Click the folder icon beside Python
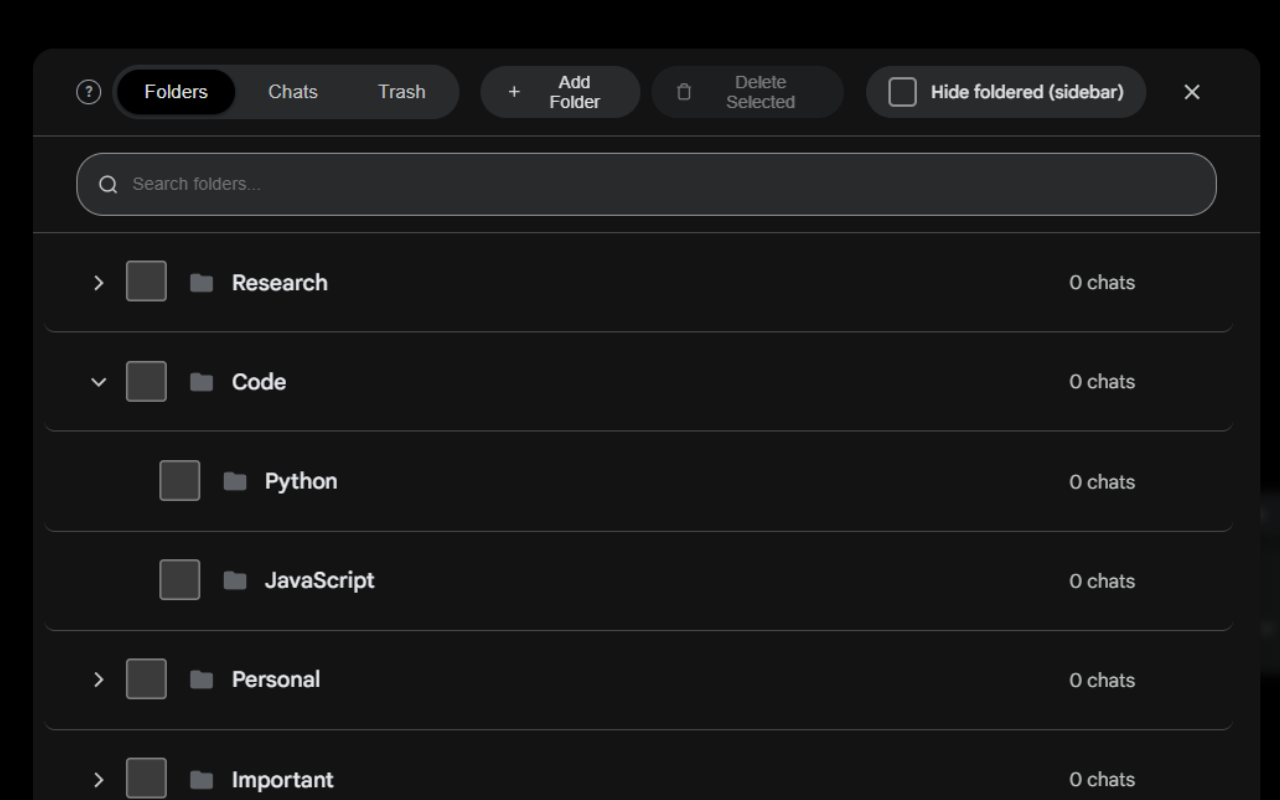This screenshot has height=800, width=1280. [x=236, y=480]
